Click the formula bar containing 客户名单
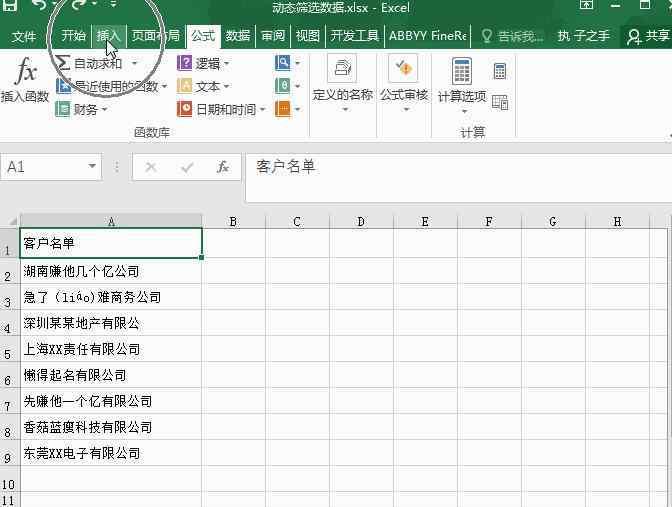The height and width of the screenshot is (507, 672). (459, 177)
